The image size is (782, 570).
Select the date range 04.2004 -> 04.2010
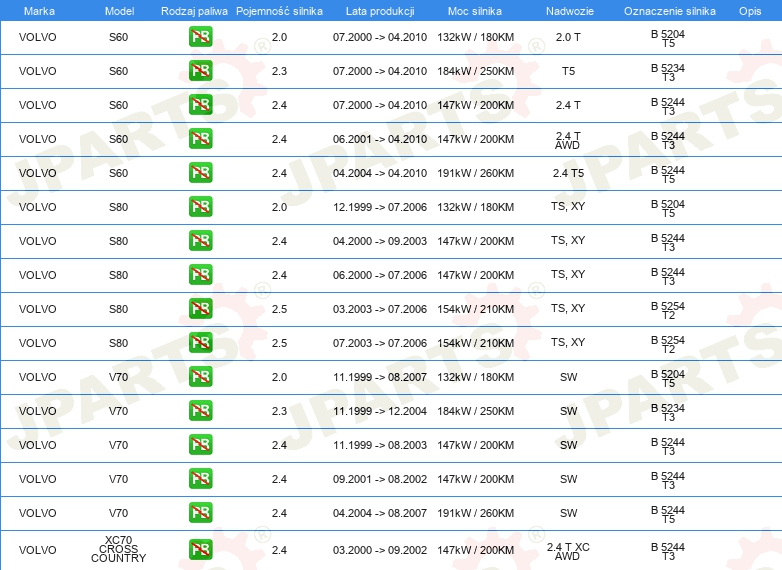tap(380, 173)
